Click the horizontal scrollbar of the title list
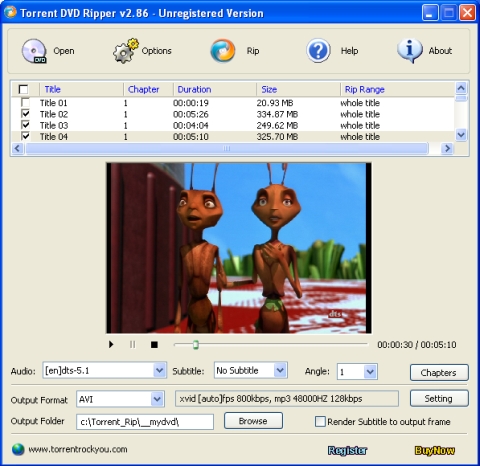 (227, 148)
